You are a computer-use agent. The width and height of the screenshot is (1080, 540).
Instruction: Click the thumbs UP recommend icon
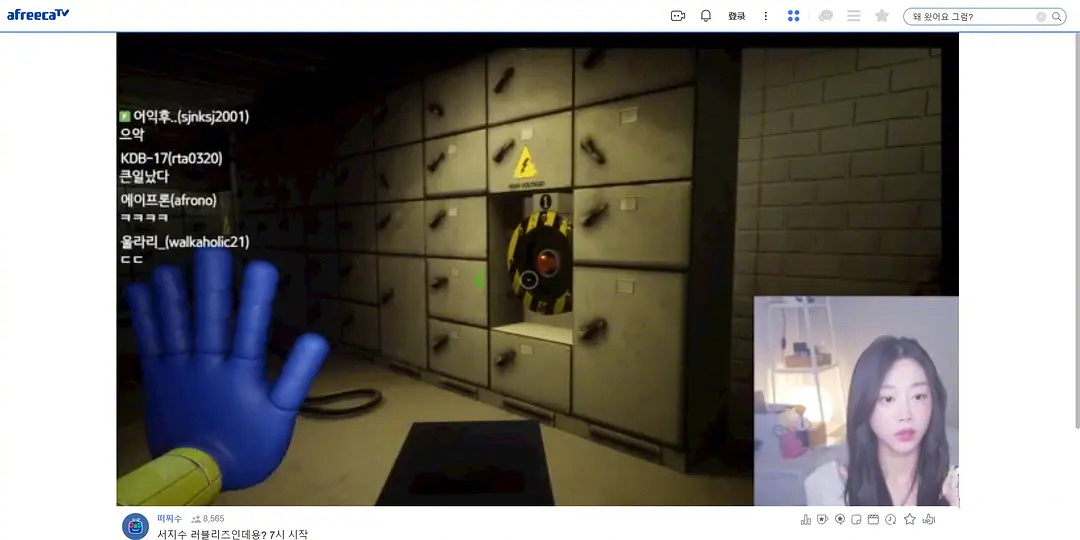click(928, 519)
